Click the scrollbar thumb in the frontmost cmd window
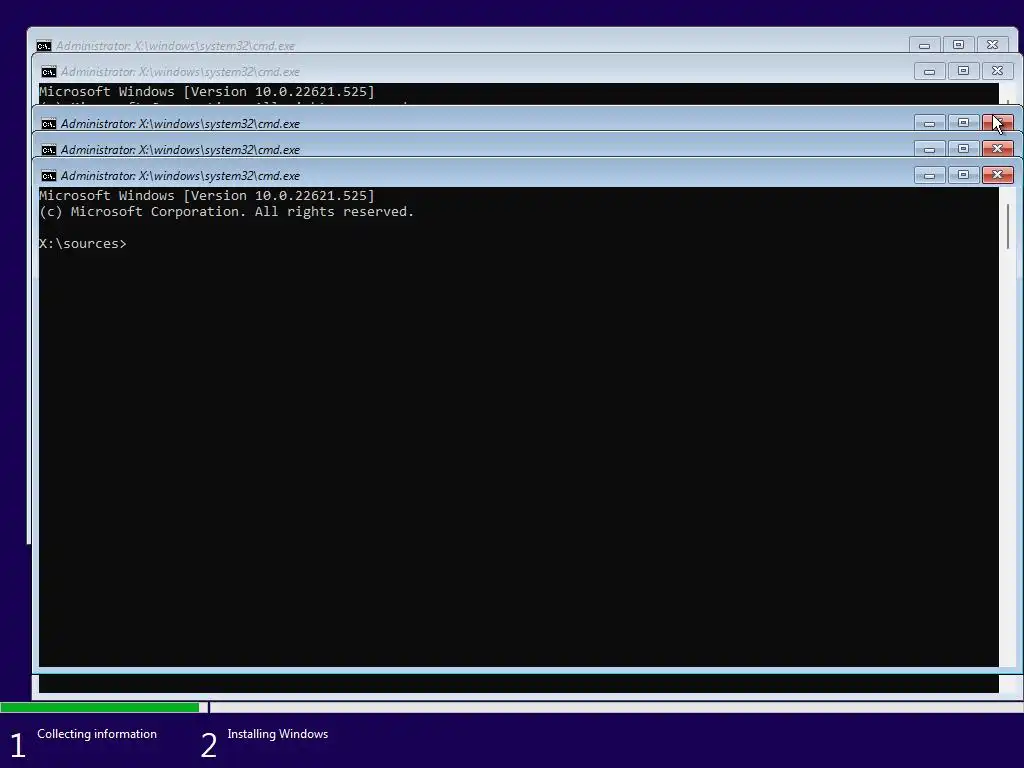Viewport: 1024px width, 768px height. 1008,227
